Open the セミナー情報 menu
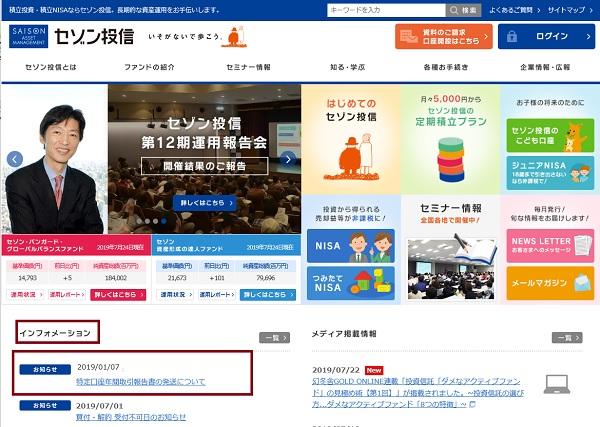The image size is (600, 427). (248, 67)
